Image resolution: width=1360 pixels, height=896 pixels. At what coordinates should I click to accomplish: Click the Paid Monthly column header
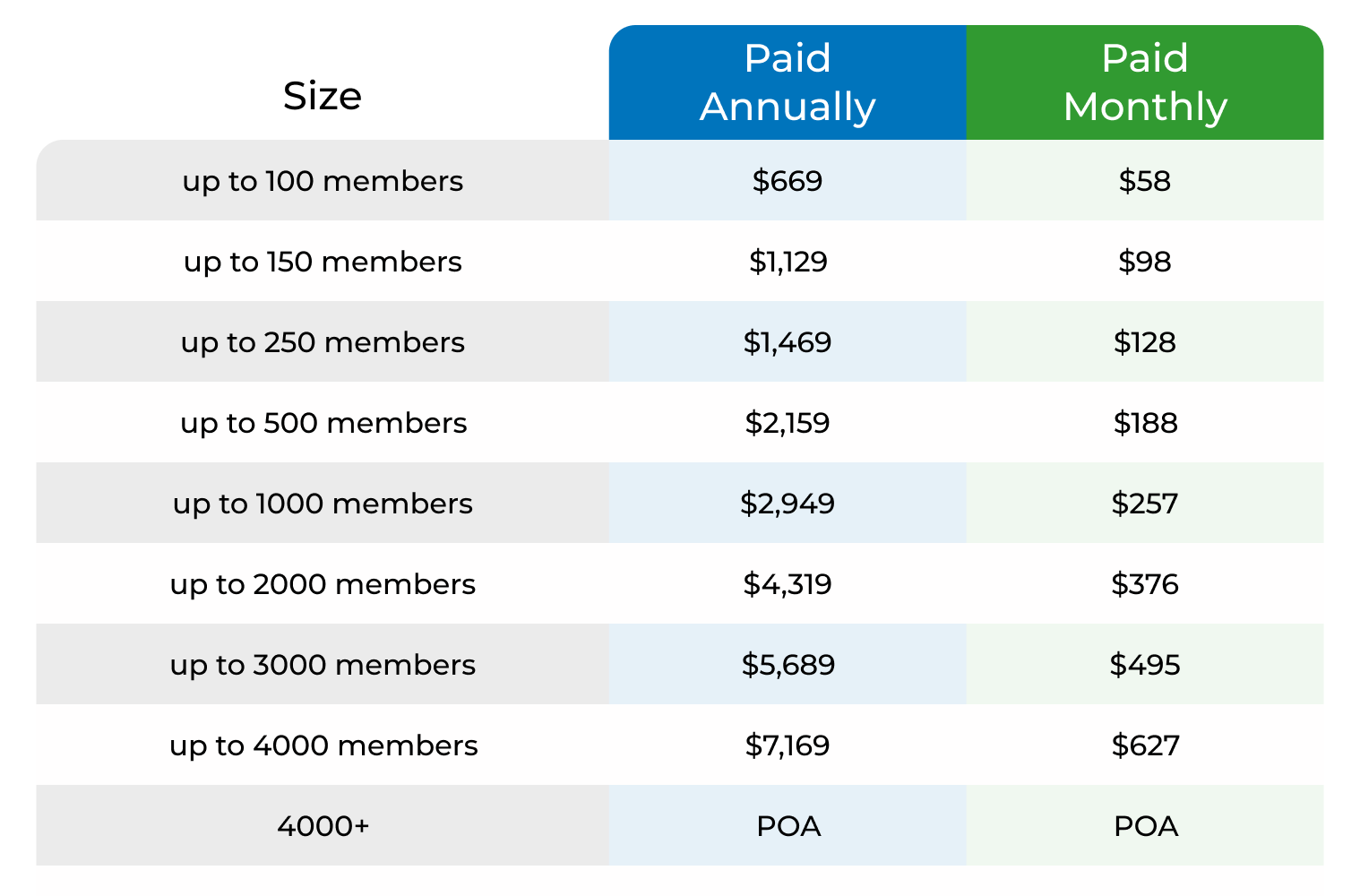point(1145,82)
